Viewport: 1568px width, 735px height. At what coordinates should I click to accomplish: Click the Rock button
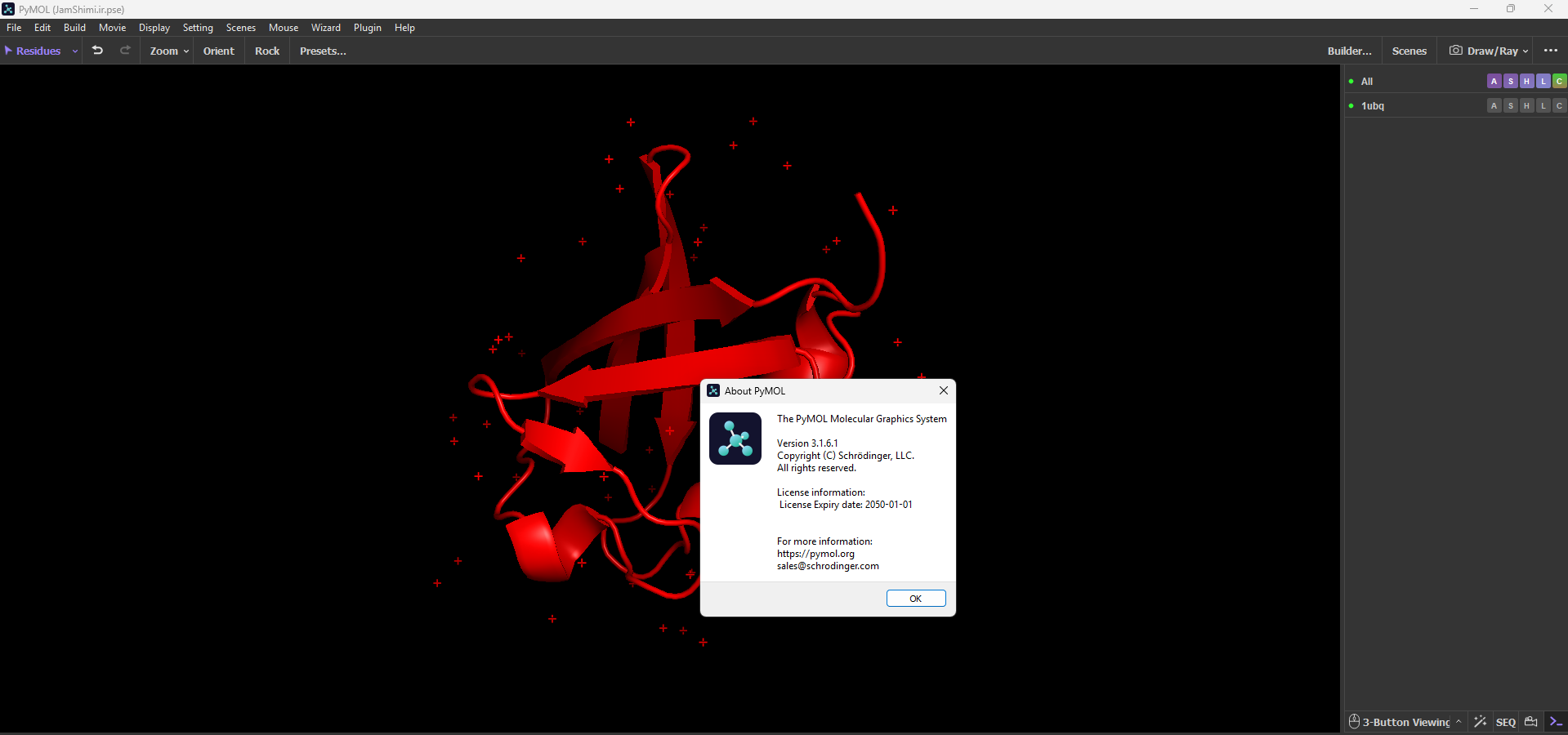(x=267, y=51)
